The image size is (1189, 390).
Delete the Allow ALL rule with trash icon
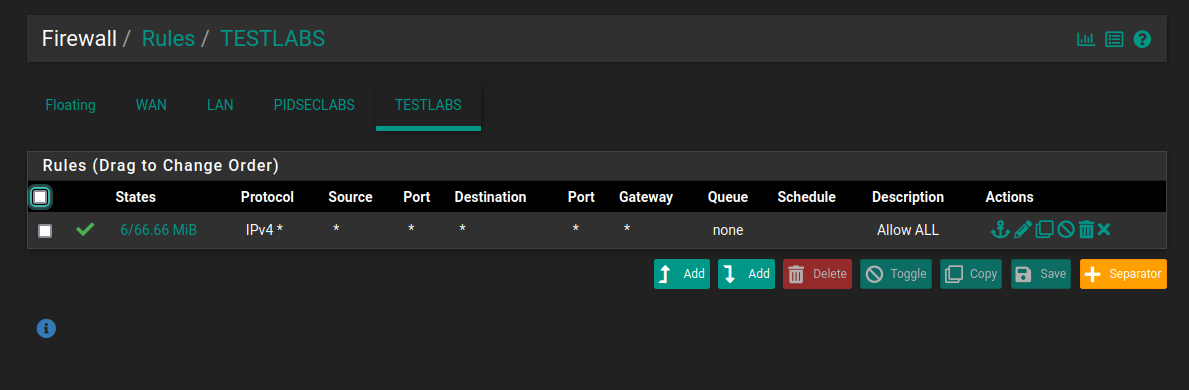tap(1086, 229)
